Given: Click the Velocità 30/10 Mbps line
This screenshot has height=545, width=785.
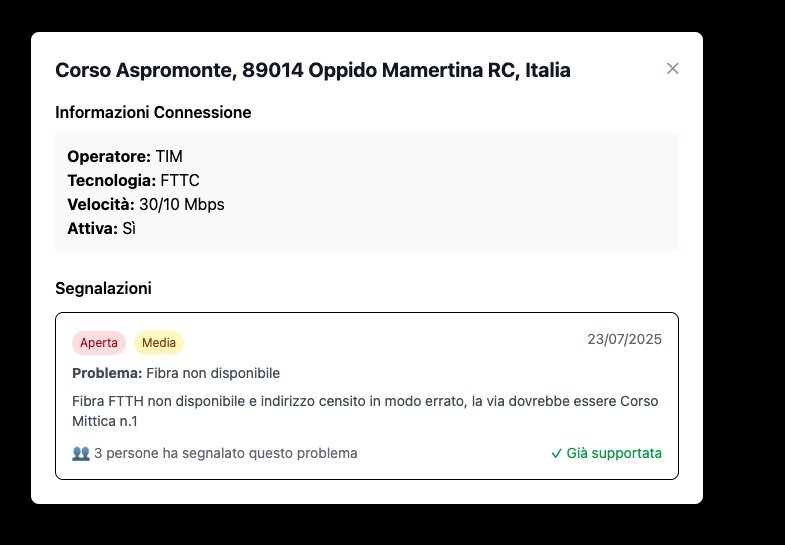Looking at the screenshot, I should [x=146, y=204].
